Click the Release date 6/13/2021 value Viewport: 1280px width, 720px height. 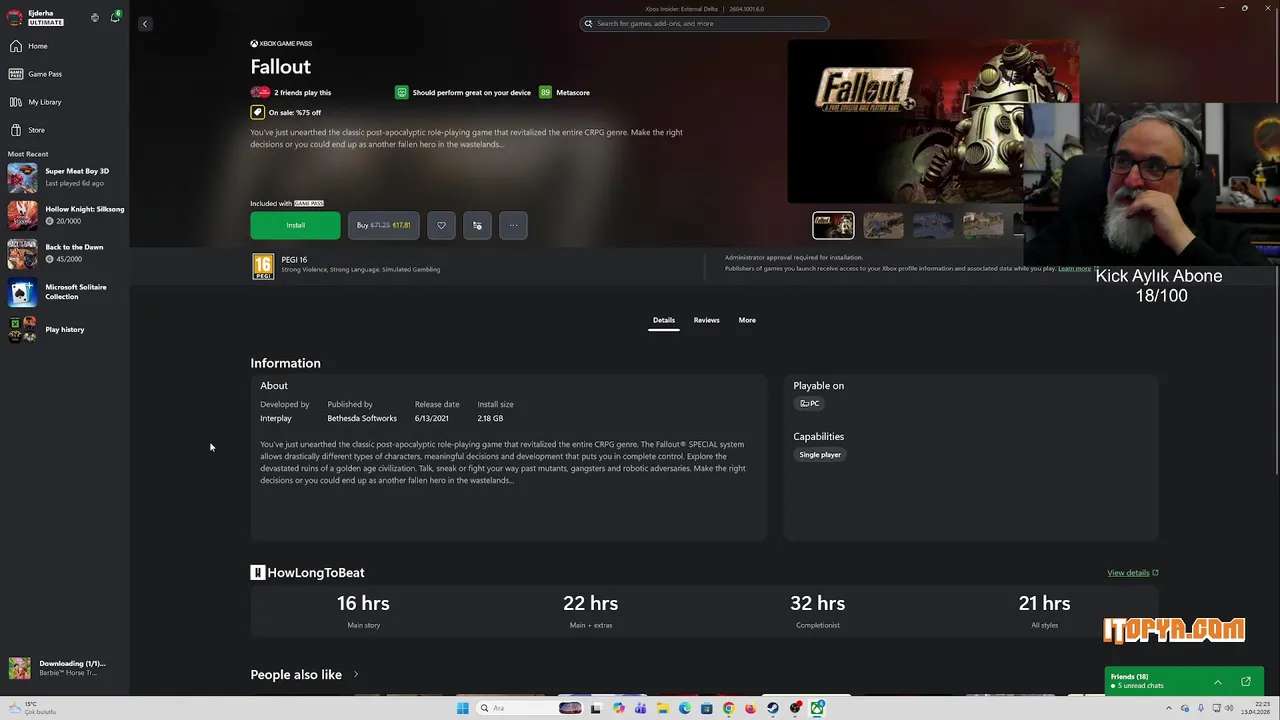[x=432, y=418]
